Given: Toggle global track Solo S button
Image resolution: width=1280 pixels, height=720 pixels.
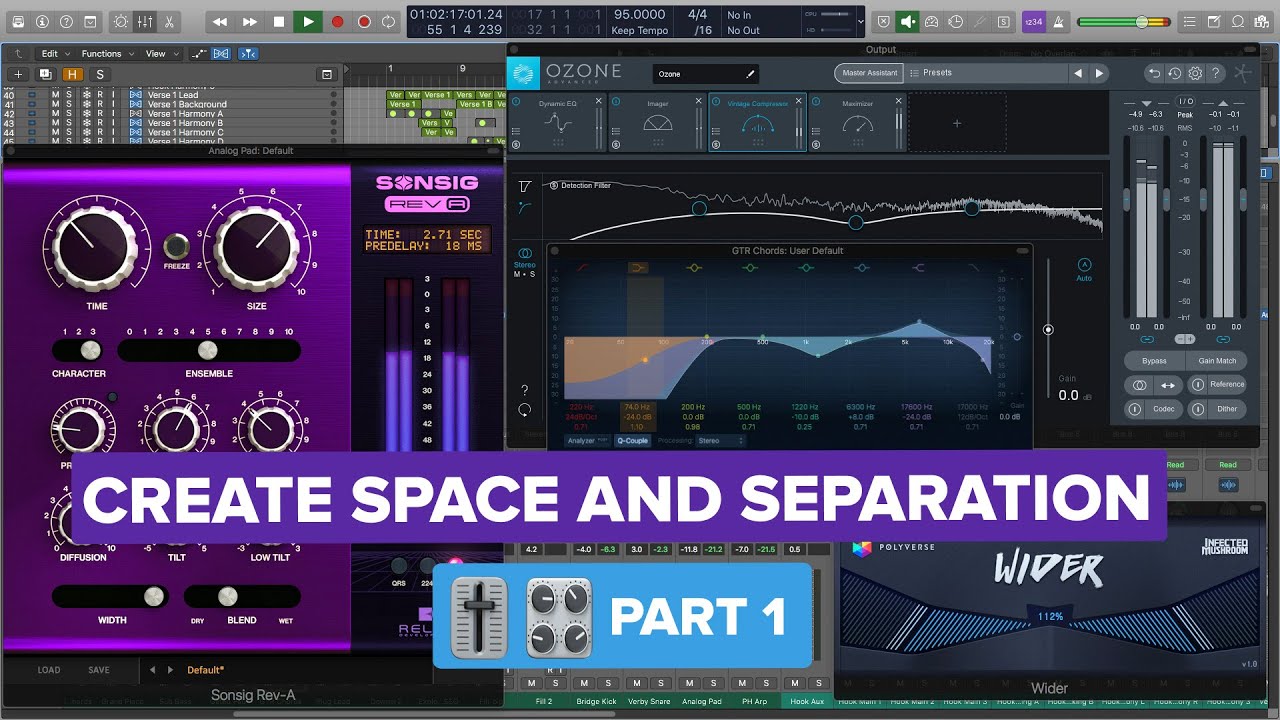Looking at the screenshot, I should click(x=99, y=74).
